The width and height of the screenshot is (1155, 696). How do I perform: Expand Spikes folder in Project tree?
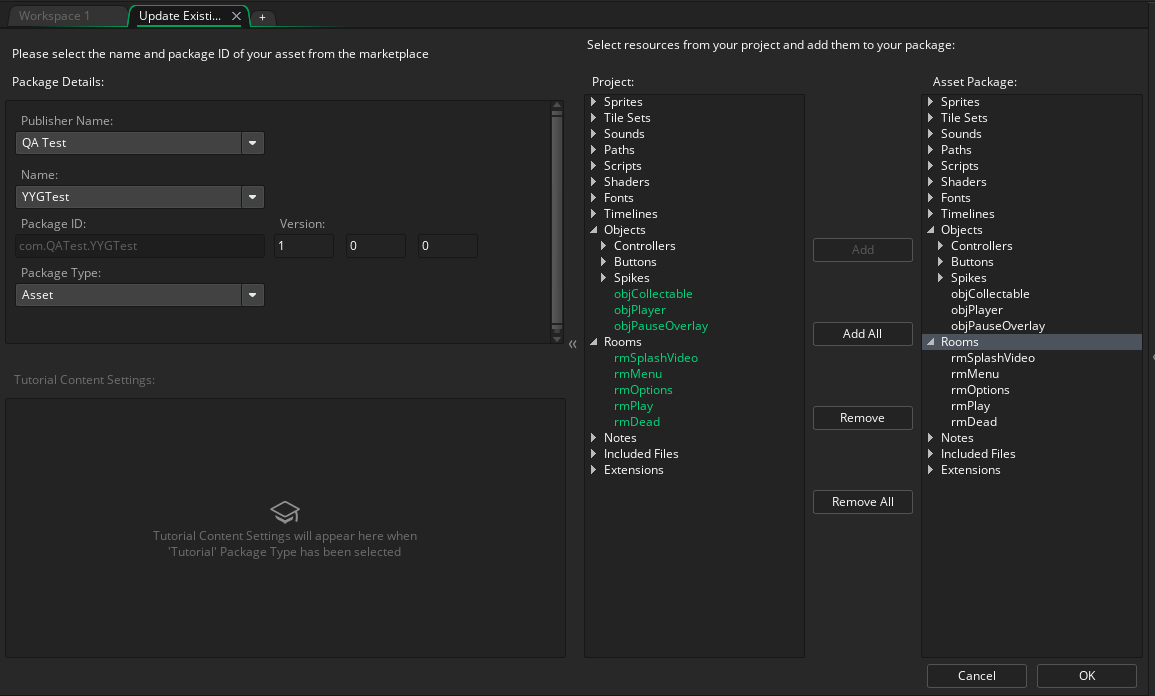(604, 278)
